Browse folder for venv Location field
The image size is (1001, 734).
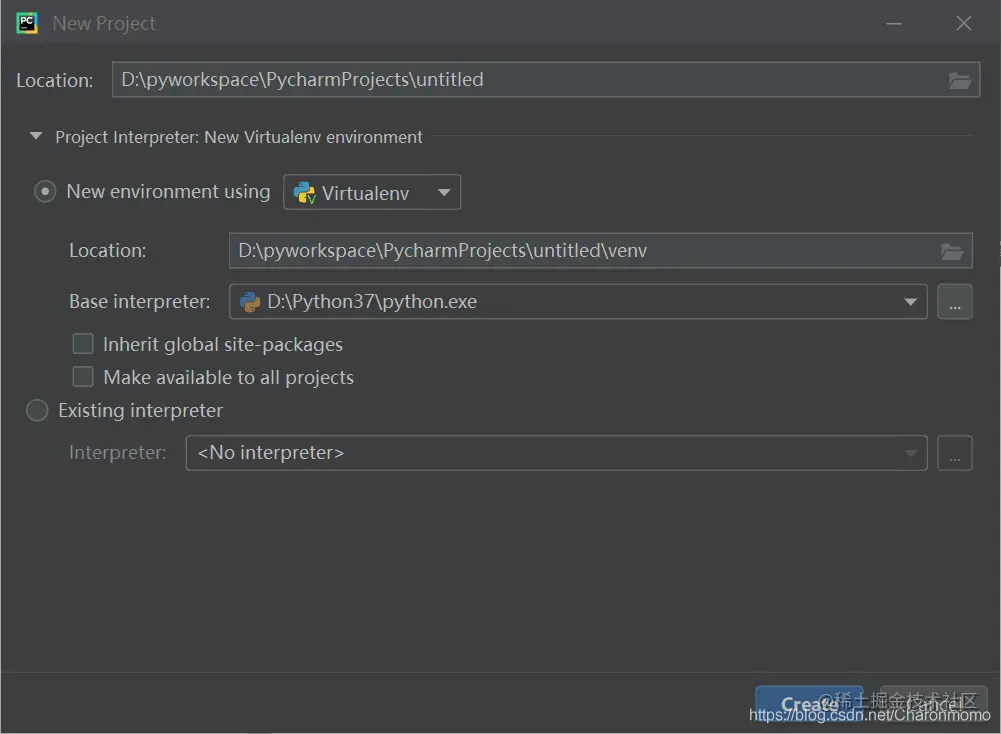click(x=952, y=251)
